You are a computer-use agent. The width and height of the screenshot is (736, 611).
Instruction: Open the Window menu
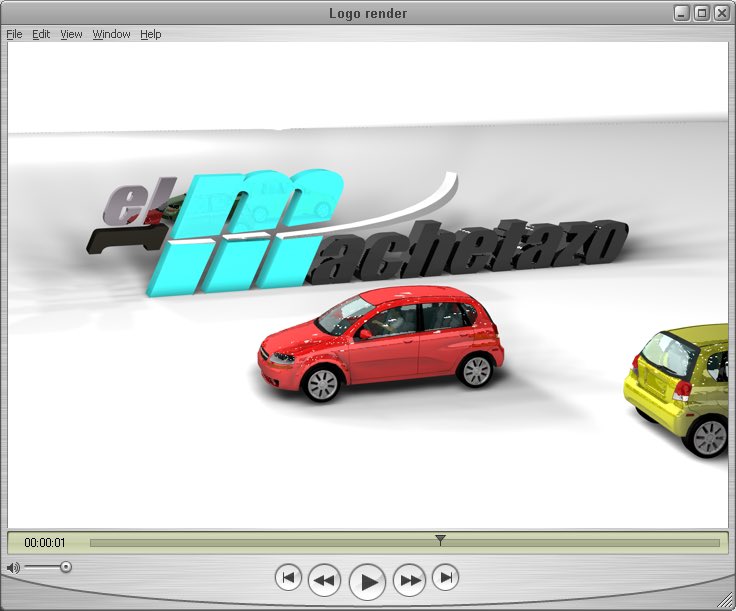tap(111, 34)
